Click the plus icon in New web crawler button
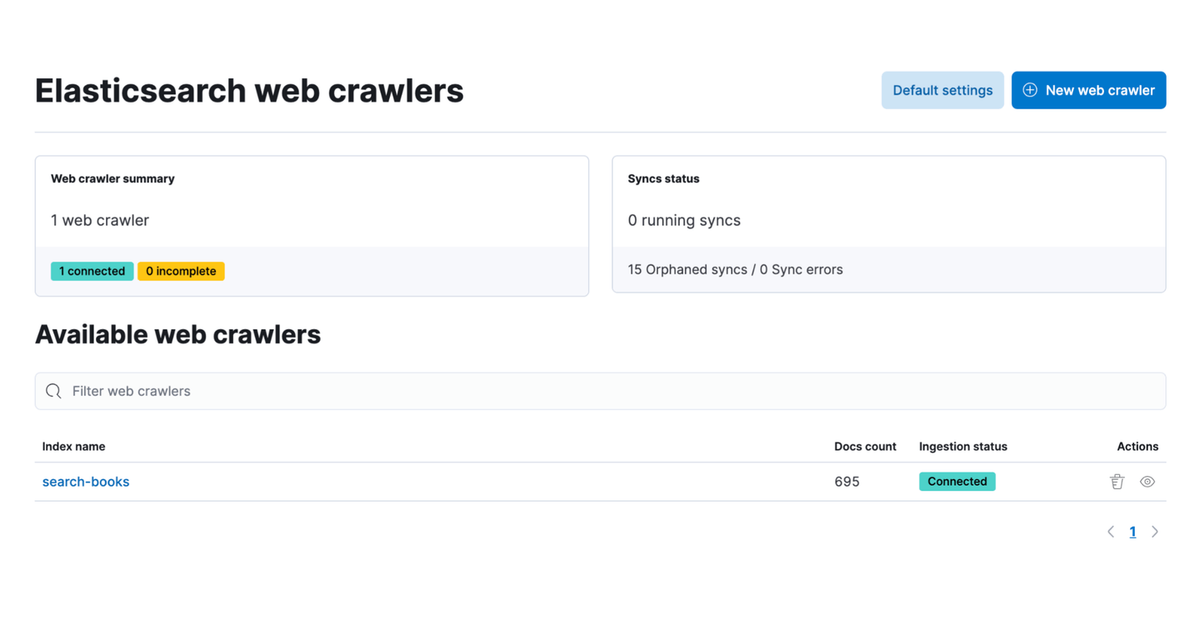Viewport: 1200px width, 630px height. [x=1030, y=90]
